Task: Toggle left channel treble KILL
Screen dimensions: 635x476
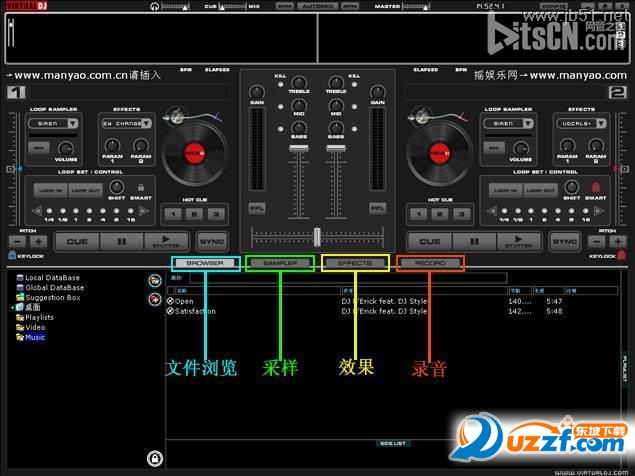Action: pos(280,85)
